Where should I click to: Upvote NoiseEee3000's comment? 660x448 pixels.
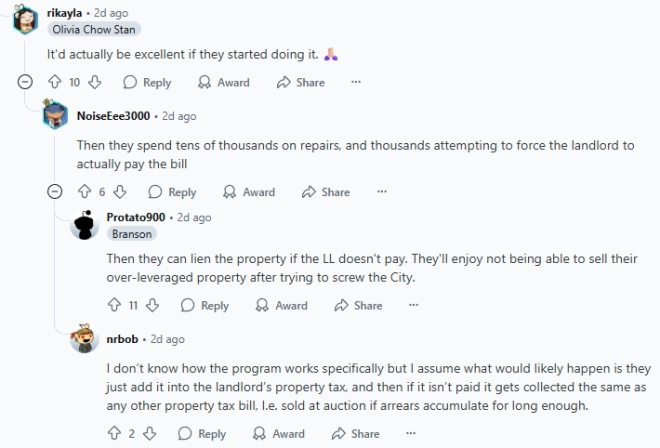click(x=84, y=192)
